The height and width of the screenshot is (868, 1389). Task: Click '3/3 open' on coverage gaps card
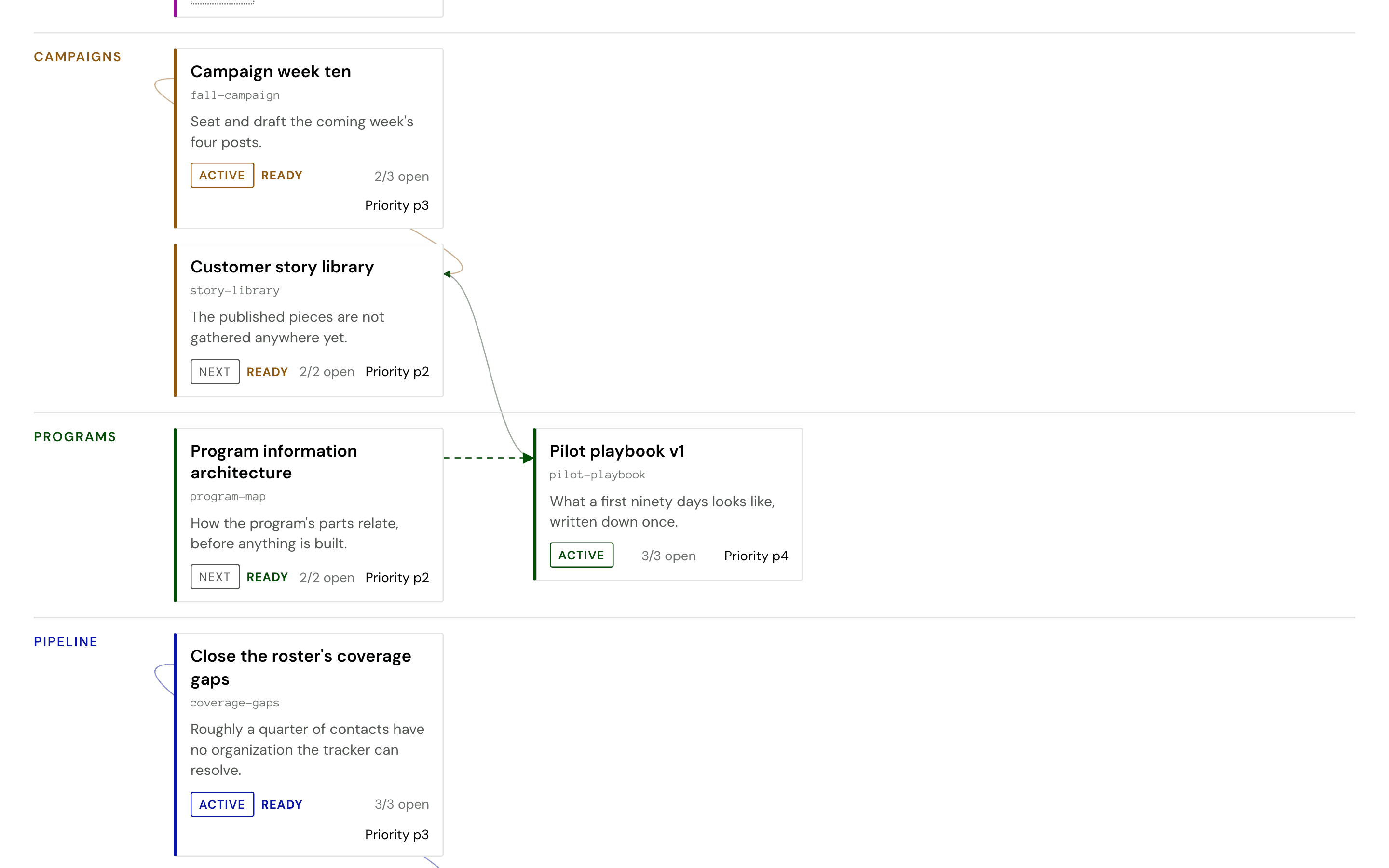401,804
